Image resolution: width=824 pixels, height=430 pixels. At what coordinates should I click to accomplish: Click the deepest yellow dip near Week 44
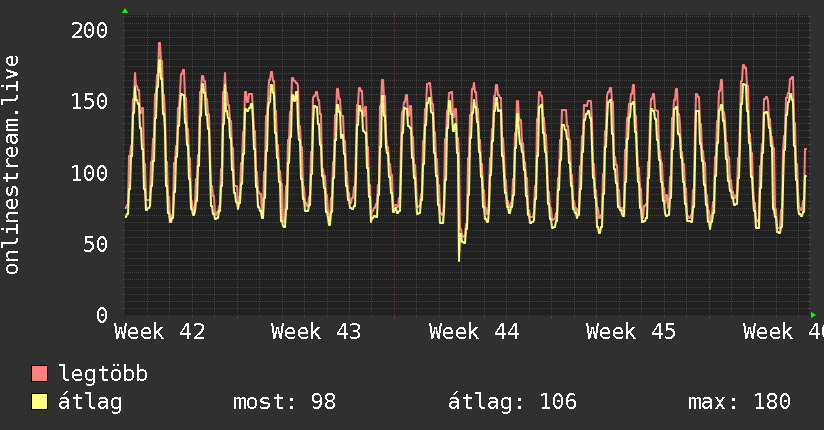coord(459,259)
